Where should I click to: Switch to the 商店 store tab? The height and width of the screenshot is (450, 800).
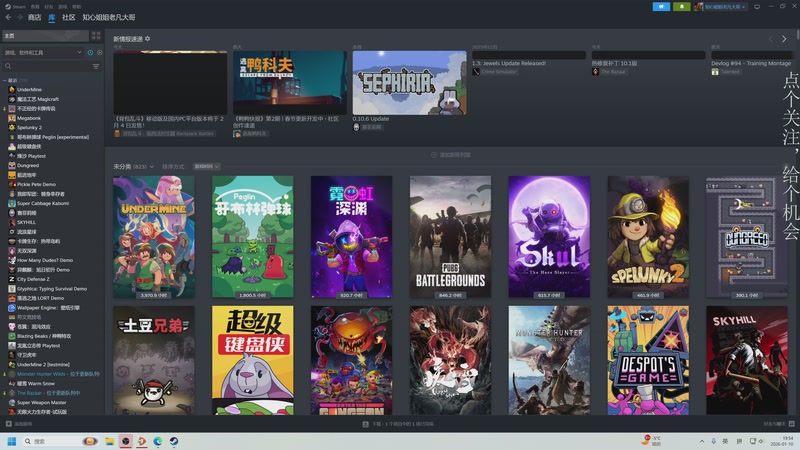34,17
